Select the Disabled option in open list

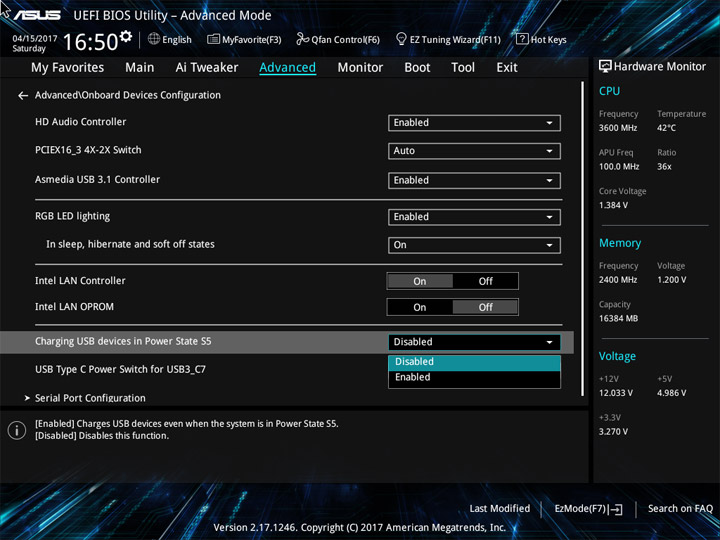[474, 362]
